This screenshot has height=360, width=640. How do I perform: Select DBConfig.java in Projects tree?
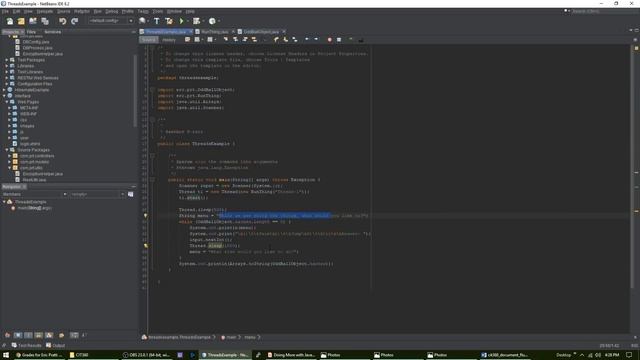point(36,42)
